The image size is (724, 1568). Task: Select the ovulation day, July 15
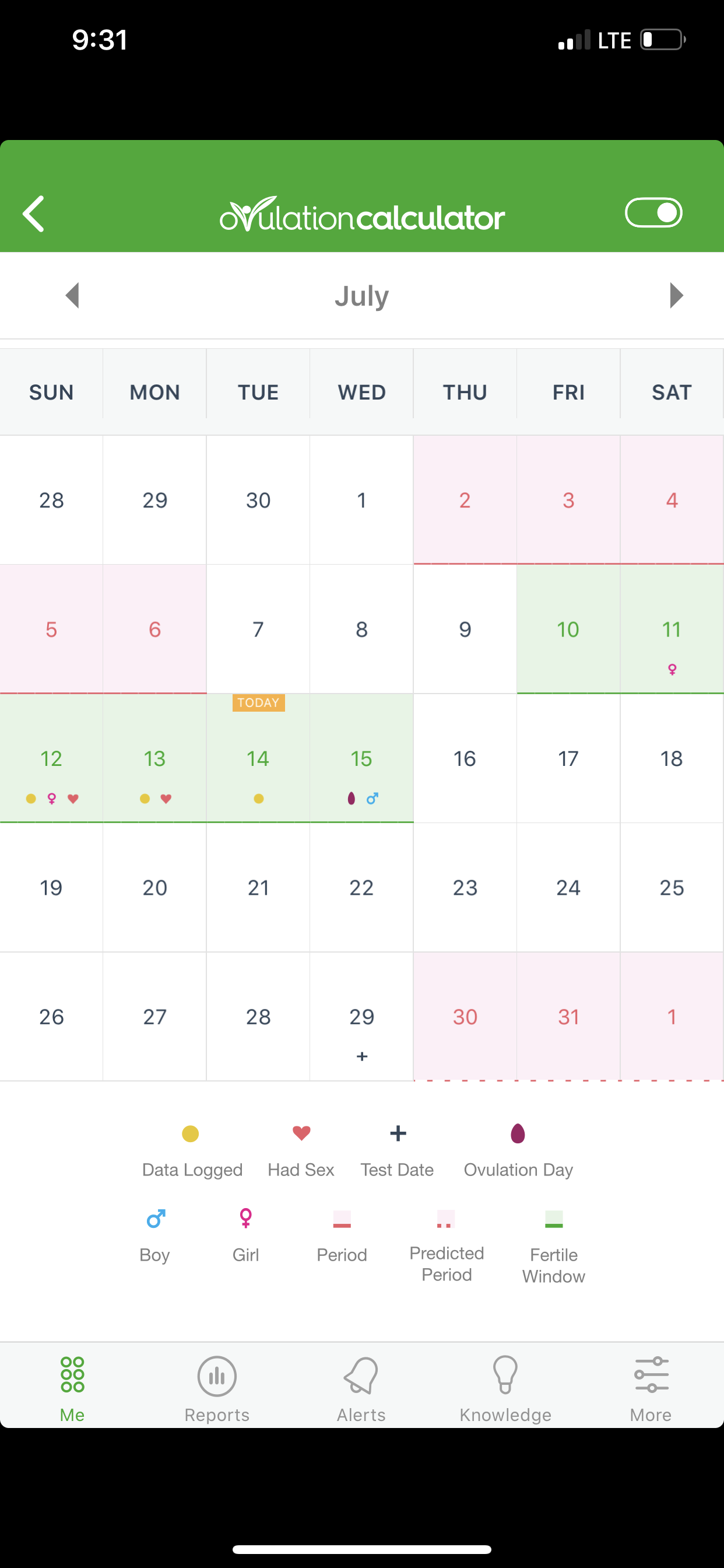tap(361, 758)
